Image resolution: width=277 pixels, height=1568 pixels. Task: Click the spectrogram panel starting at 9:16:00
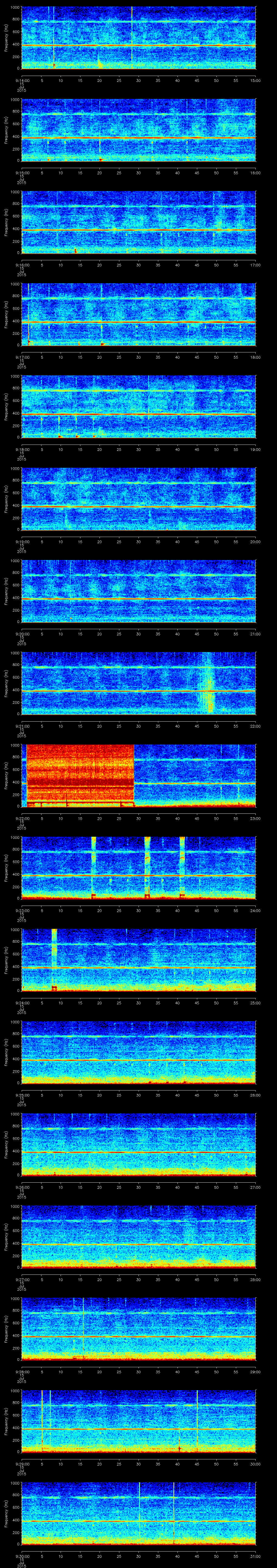pyautogui.click(x=139, y=222)
